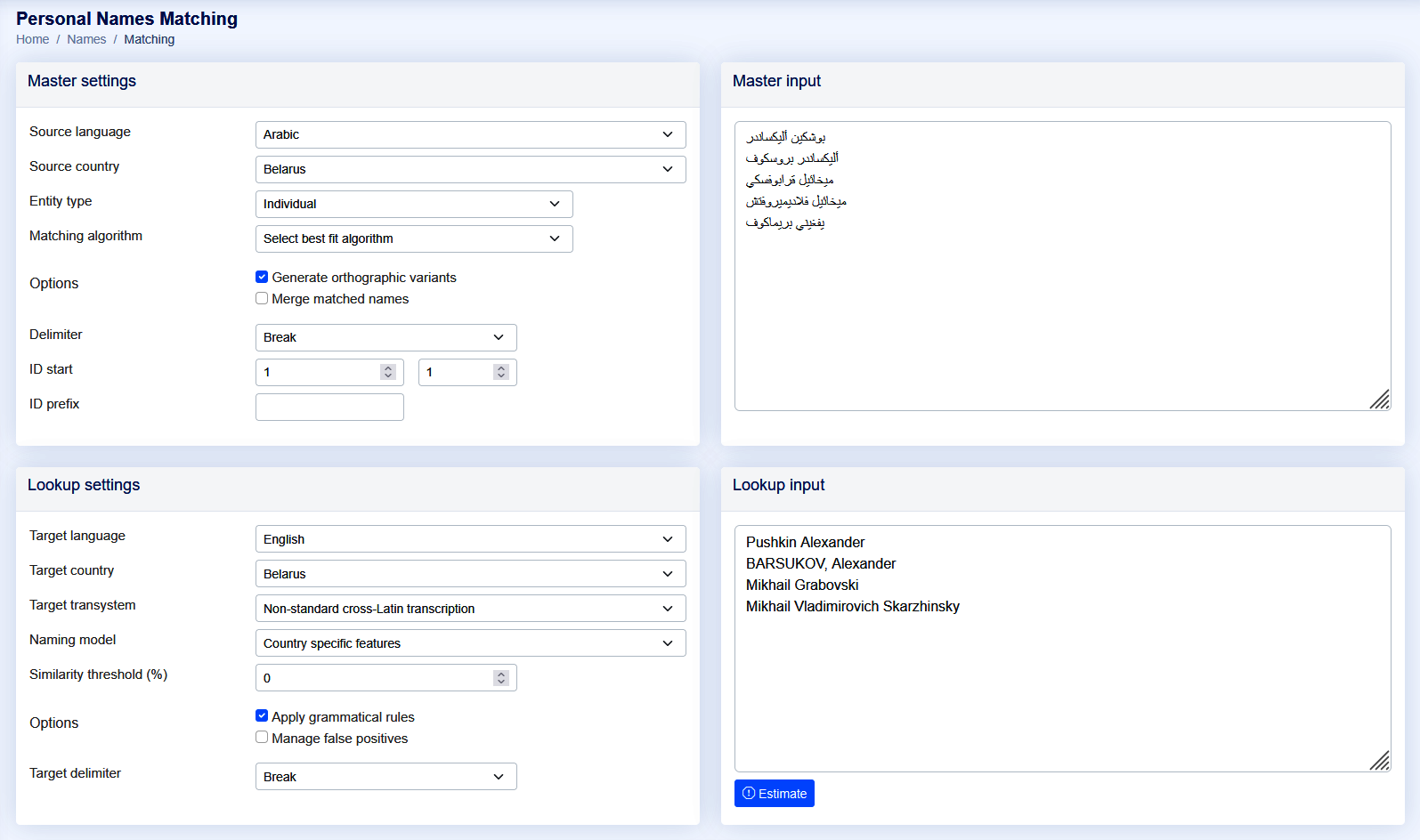Click inside the Master input textarea
Viewport: 1420px width, 840px height.
(x=1062, y=266)
